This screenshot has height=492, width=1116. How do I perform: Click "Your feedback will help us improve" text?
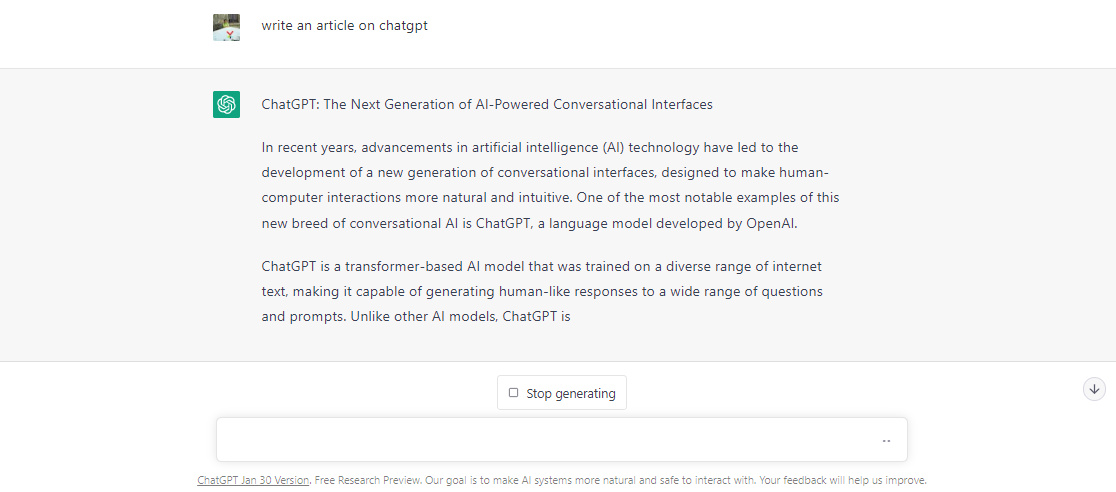point(843,480)
